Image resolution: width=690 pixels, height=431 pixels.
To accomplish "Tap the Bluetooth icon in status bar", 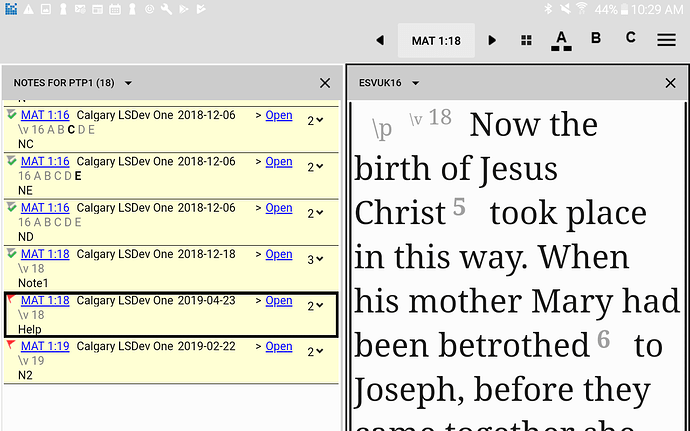I will 548,9.
